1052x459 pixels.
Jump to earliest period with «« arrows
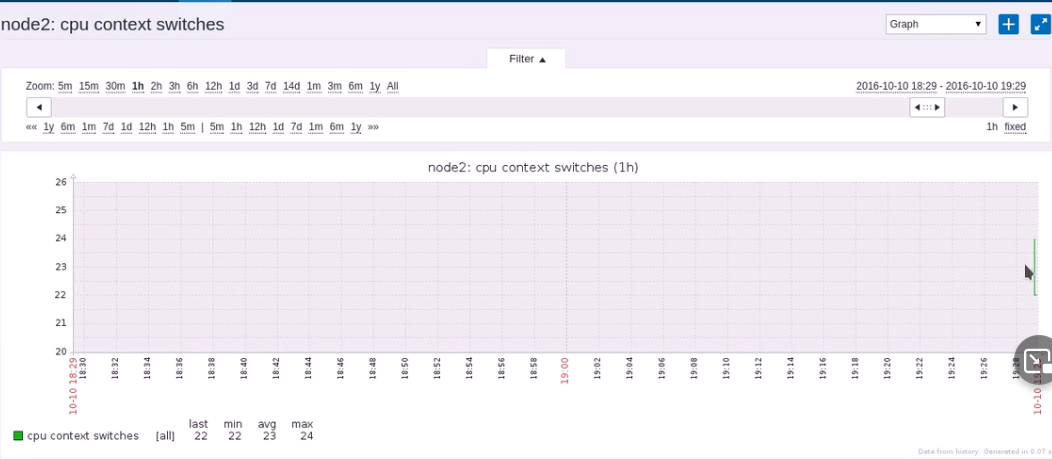(x=31, y=127)
